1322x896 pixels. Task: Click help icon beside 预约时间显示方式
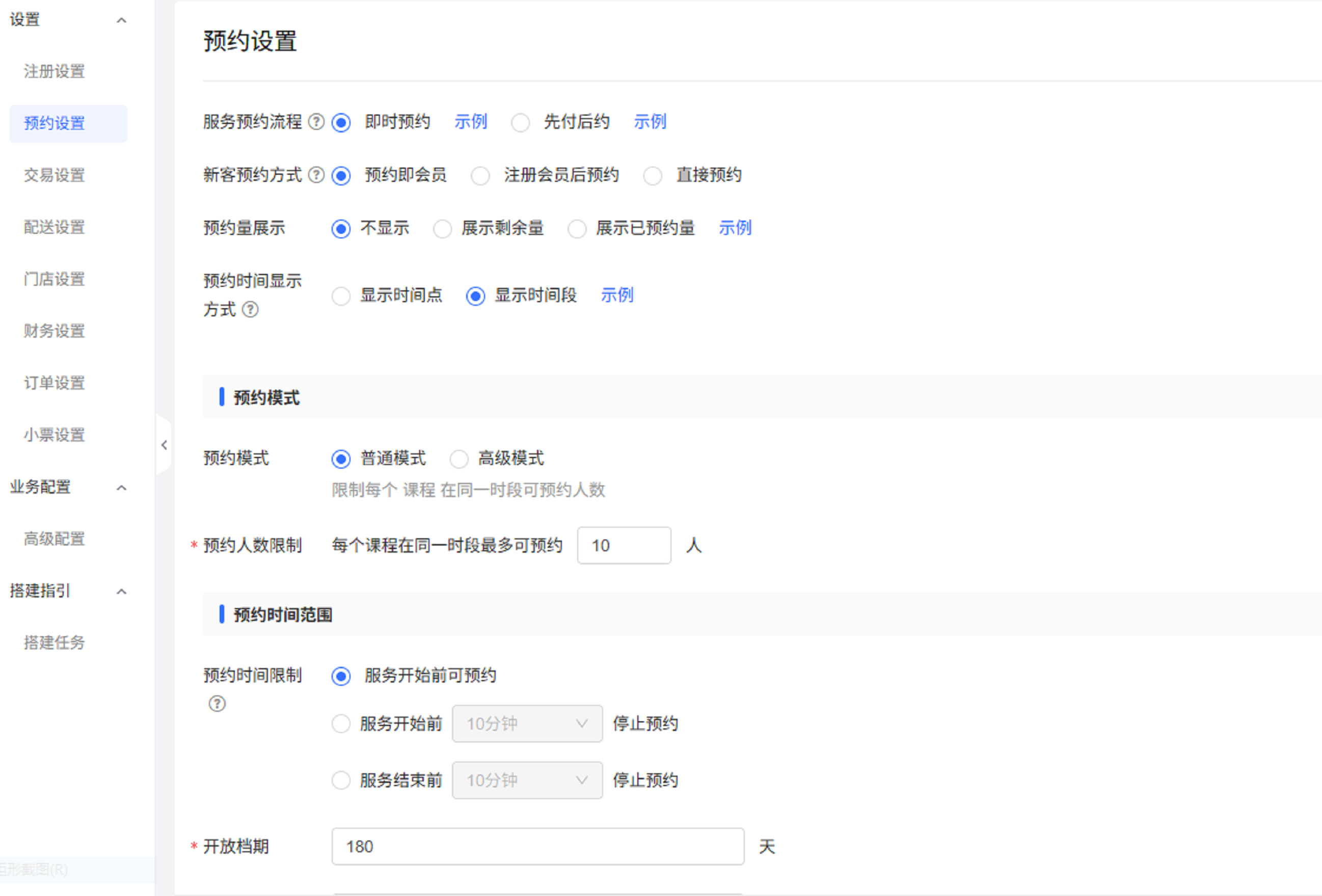click(250, 310)
